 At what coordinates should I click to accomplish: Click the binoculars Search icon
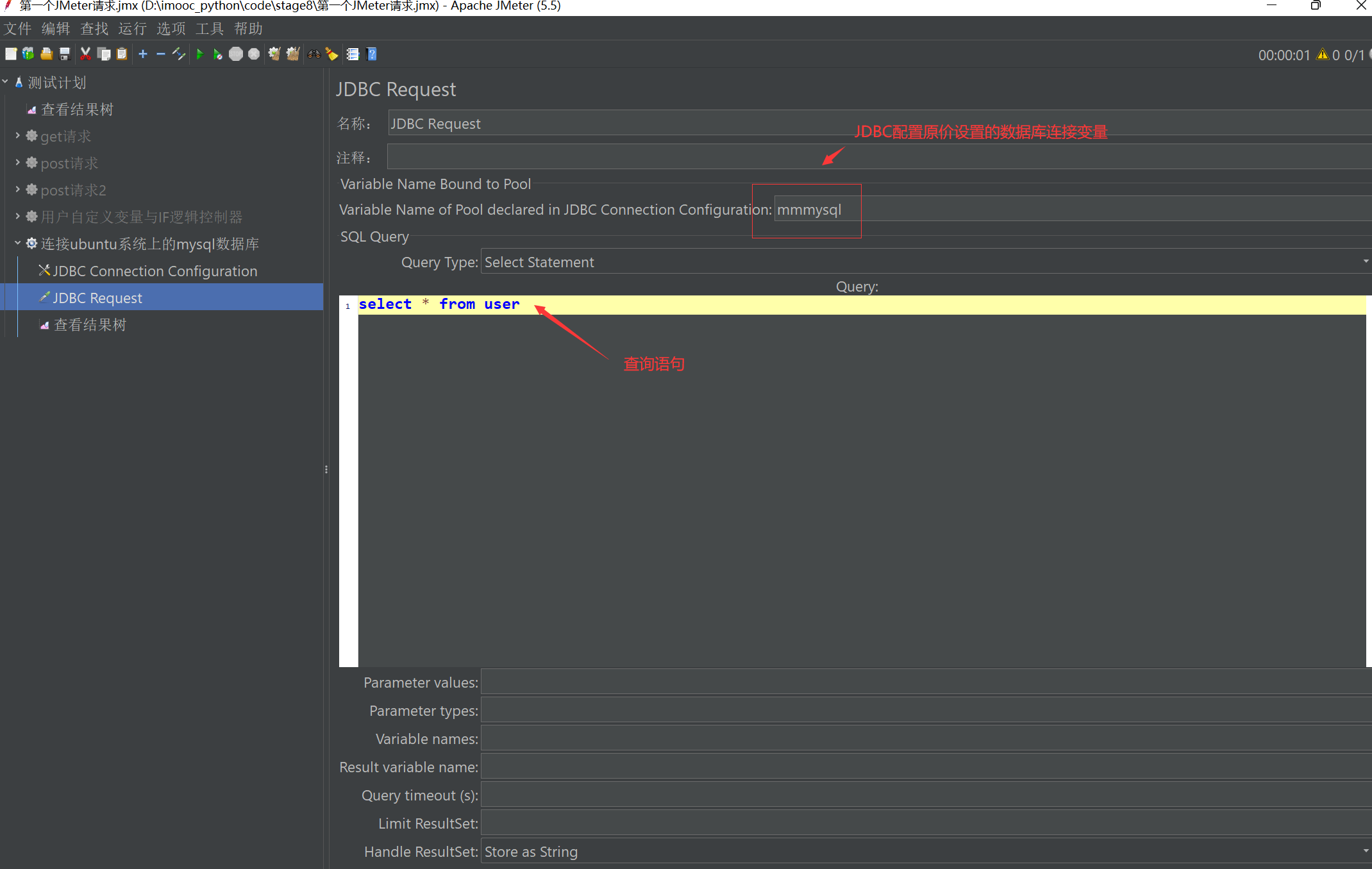click(314, 54)
